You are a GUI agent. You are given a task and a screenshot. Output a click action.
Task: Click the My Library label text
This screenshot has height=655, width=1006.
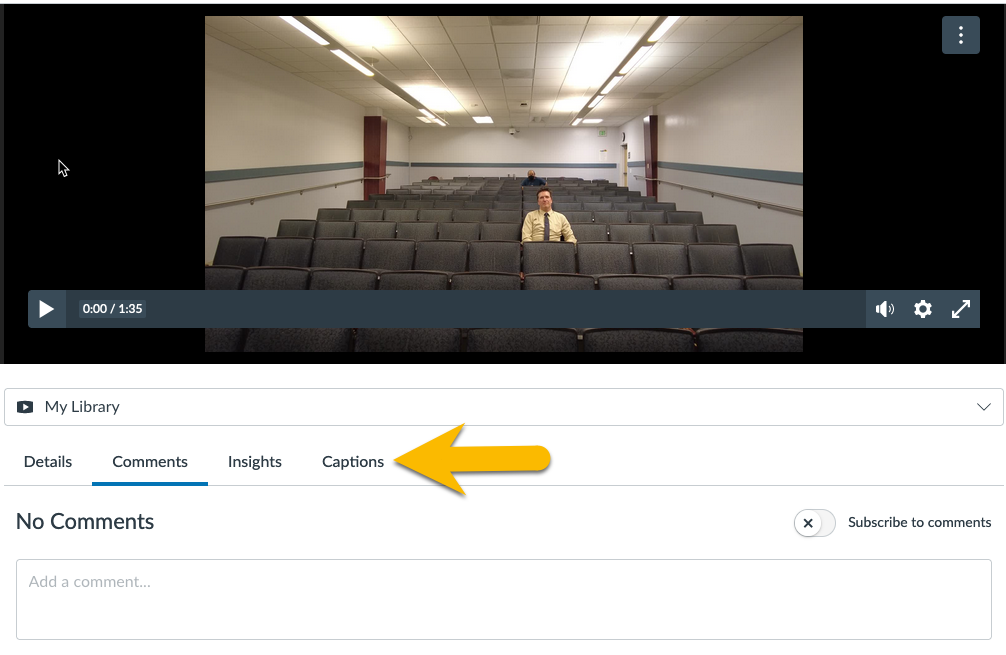point(82,407)
